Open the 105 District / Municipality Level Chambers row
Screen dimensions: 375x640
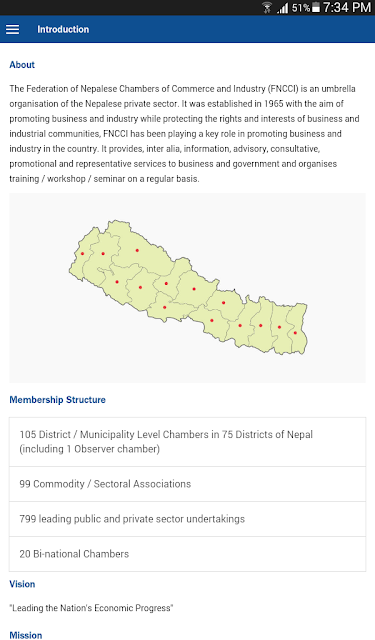187,442
